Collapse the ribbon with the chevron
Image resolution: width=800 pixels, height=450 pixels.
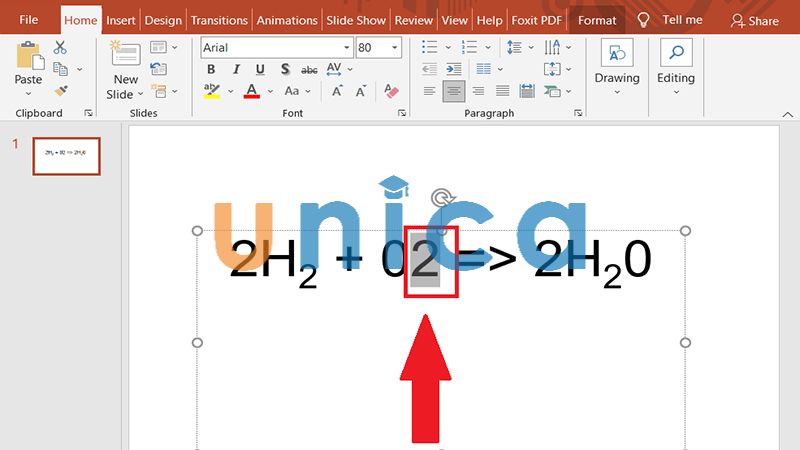point(787,115)
